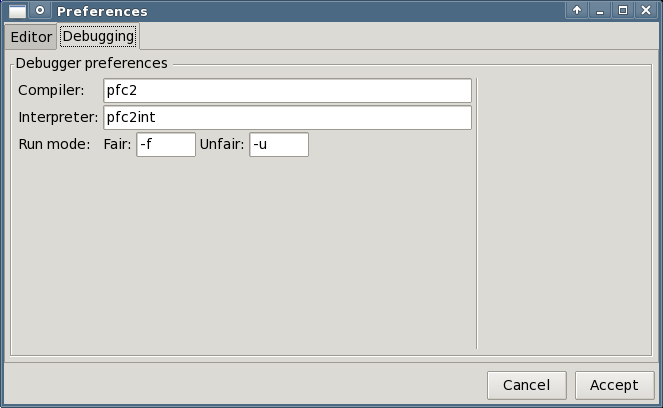Click the Debugger preferences group heading
663x408 pixels.
(92, 63)
